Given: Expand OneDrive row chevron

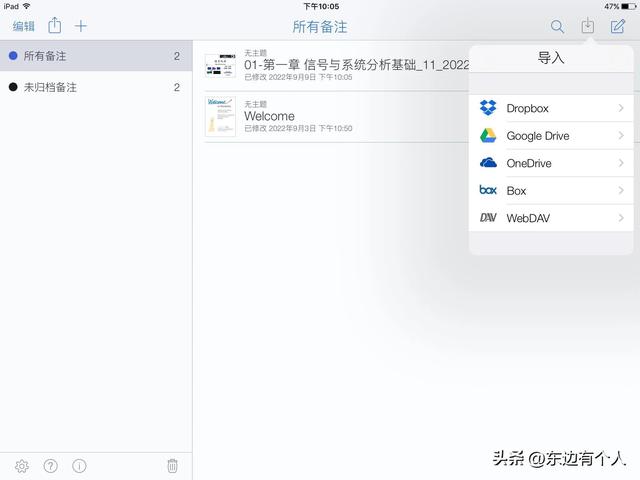Looking at the screenshot, I should click(621, 163).
